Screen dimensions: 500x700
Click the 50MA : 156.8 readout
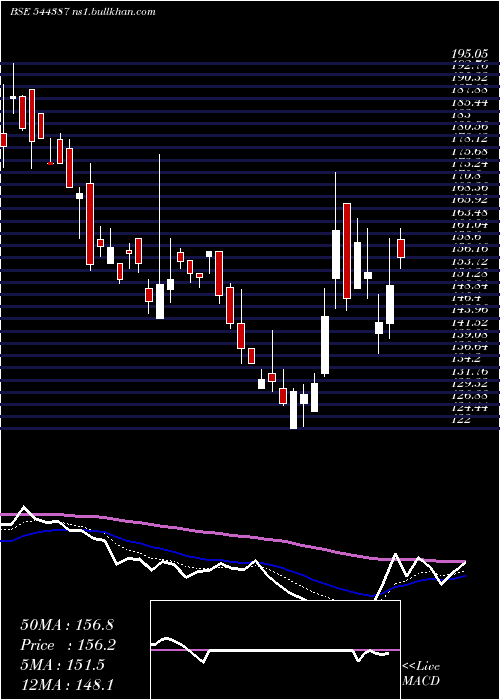point(69,625)
